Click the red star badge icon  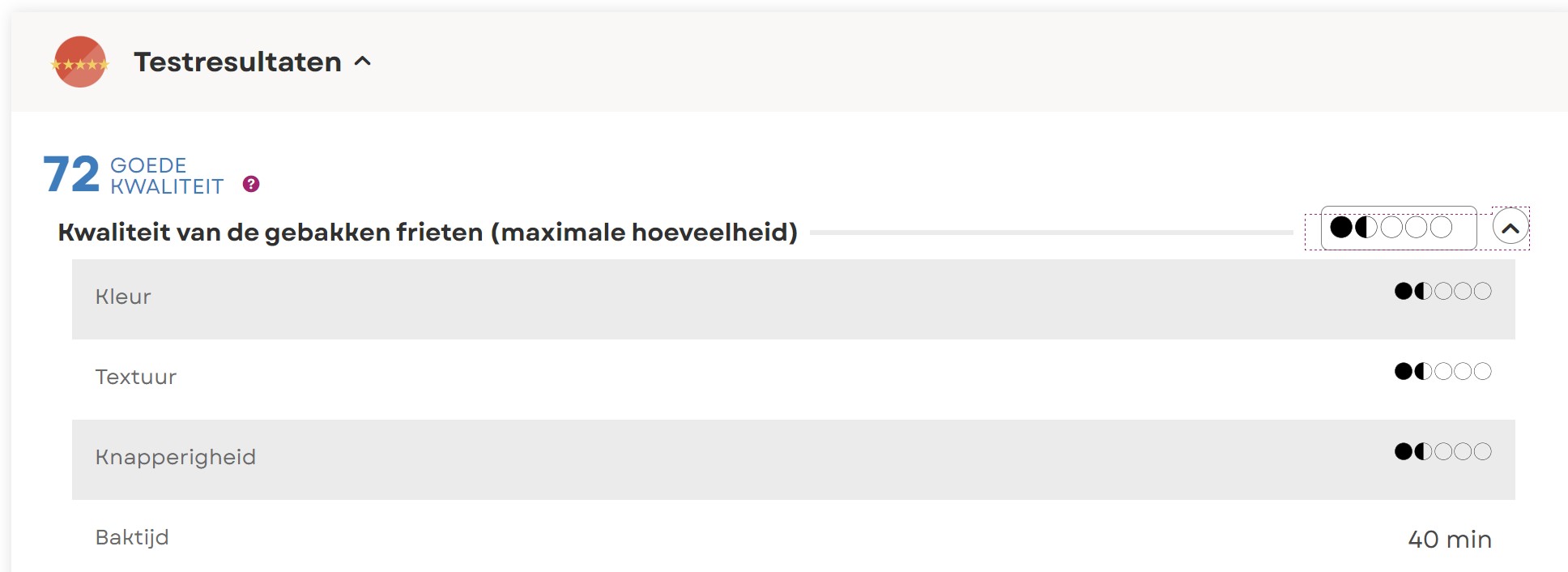point(79,62)
